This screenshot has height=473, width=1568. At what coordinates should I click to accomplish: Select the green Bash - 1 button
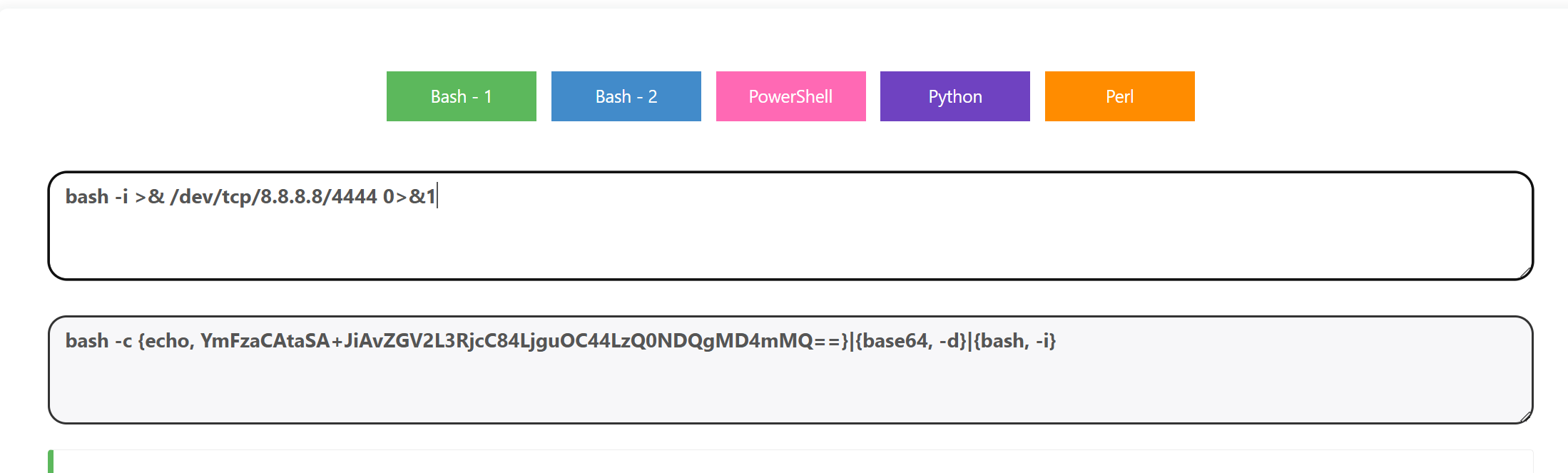click(x=462, y=96)
